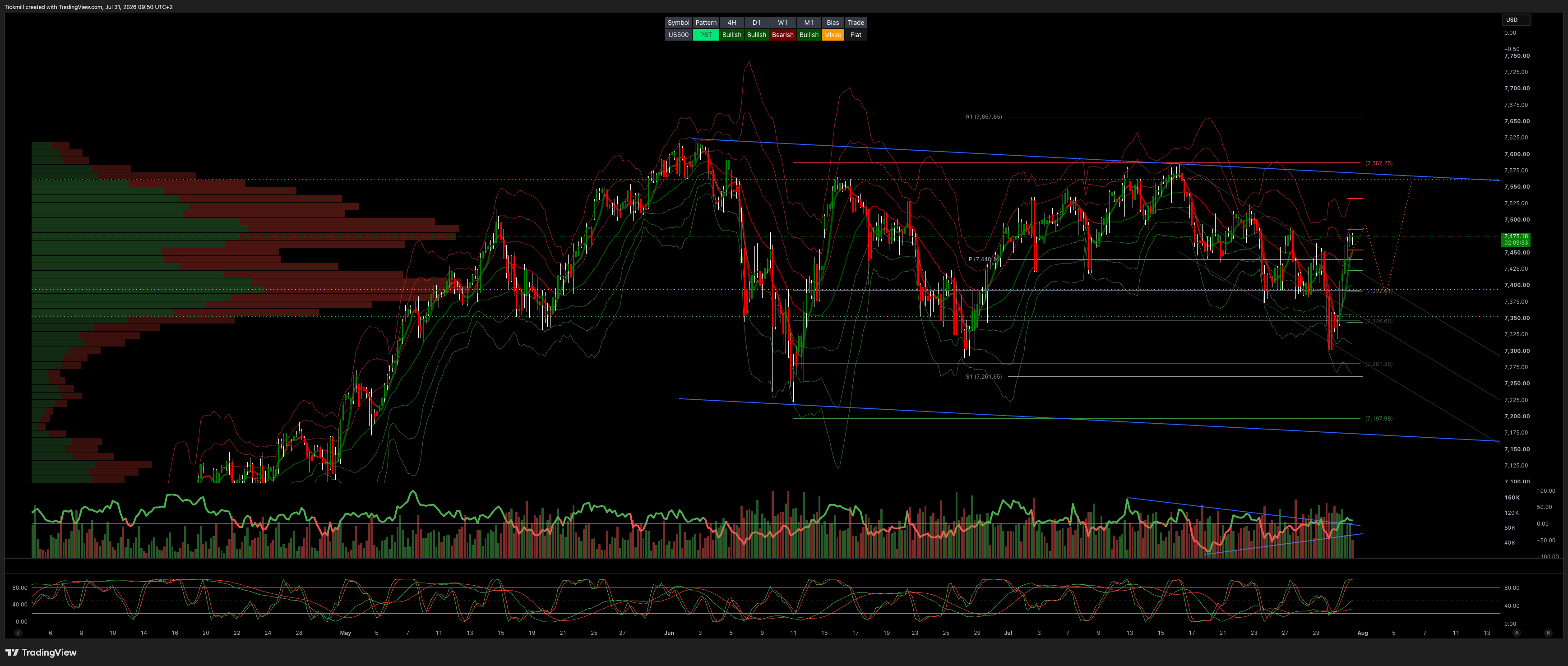Click the 7,500.00 price axis label

pos(1516,220)
